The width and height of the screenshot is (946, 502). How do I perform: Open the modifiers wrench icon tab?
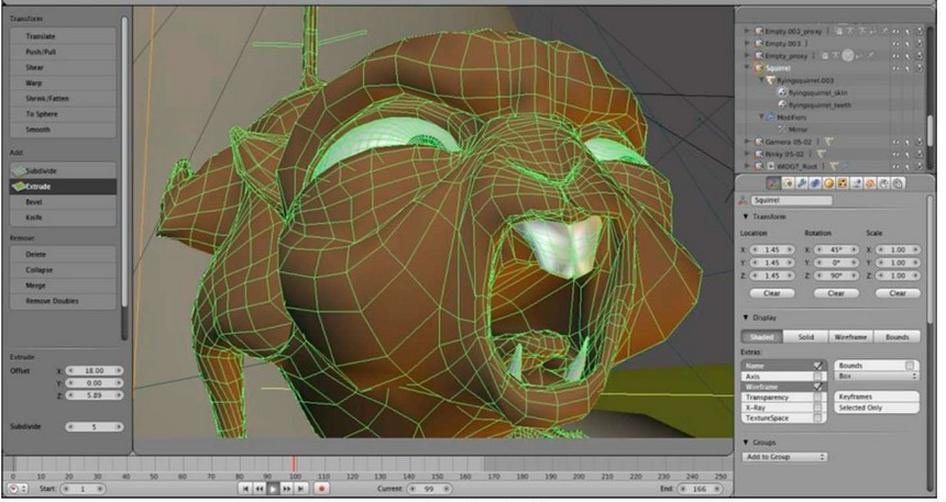(x=802, y=183)
